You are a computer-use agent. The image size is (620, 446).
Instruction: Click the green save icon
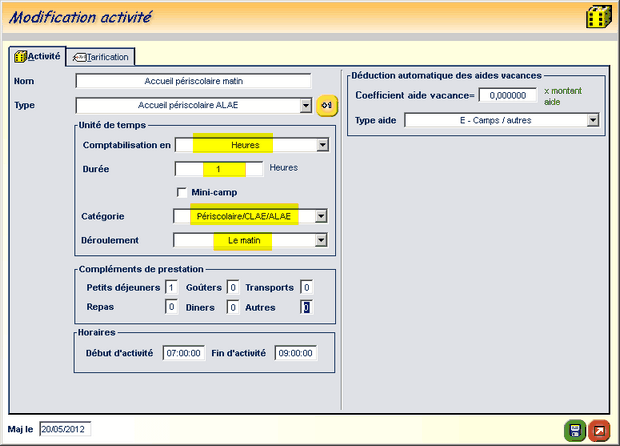pos(575,430)
